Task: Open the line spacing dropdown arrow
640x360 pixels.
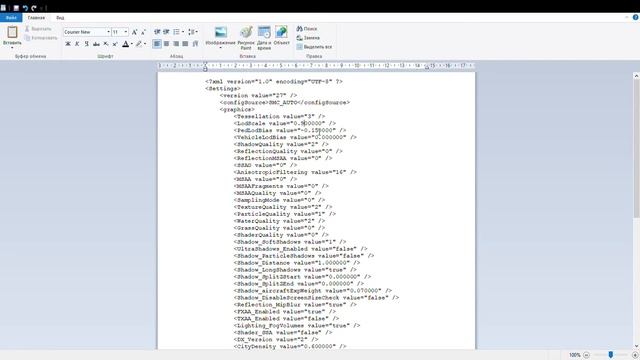Action: (197, 32)
